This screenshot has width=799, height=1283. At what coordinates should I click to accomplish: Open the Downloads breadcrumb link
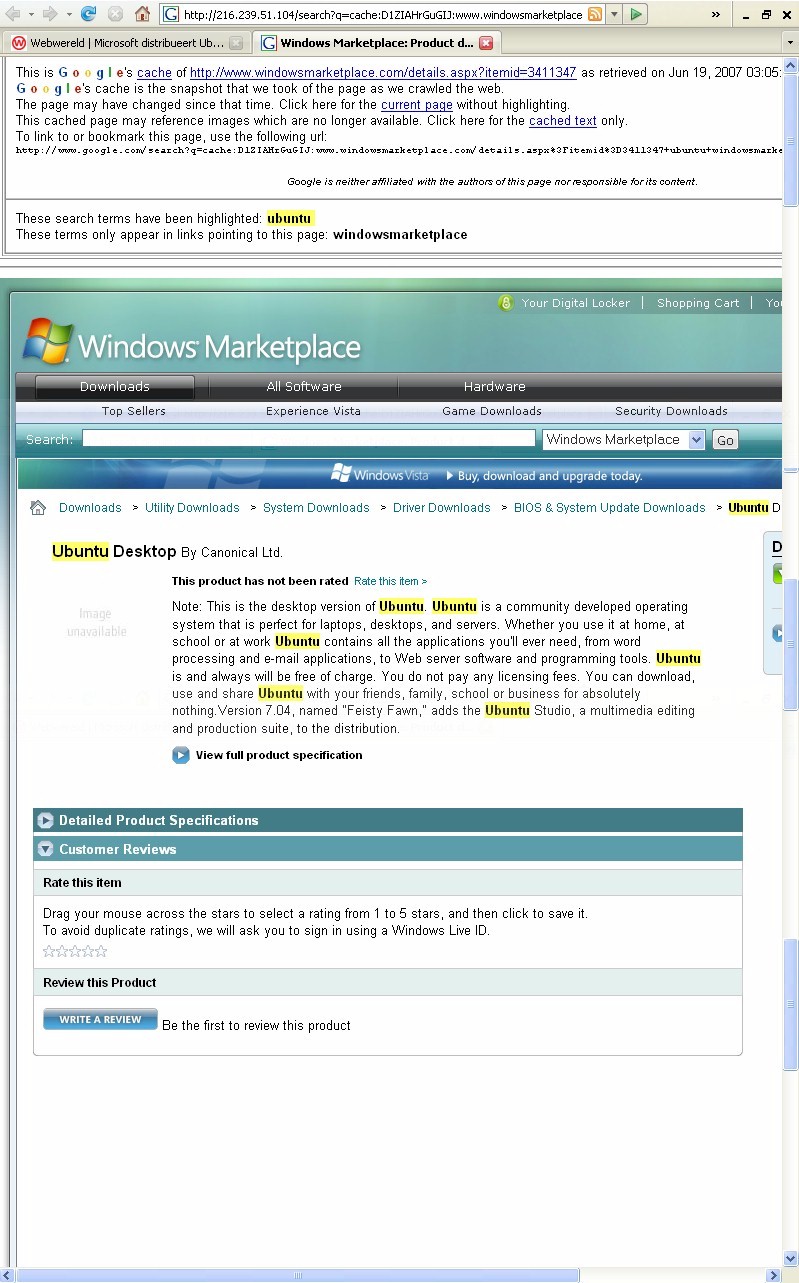point(90,508)
